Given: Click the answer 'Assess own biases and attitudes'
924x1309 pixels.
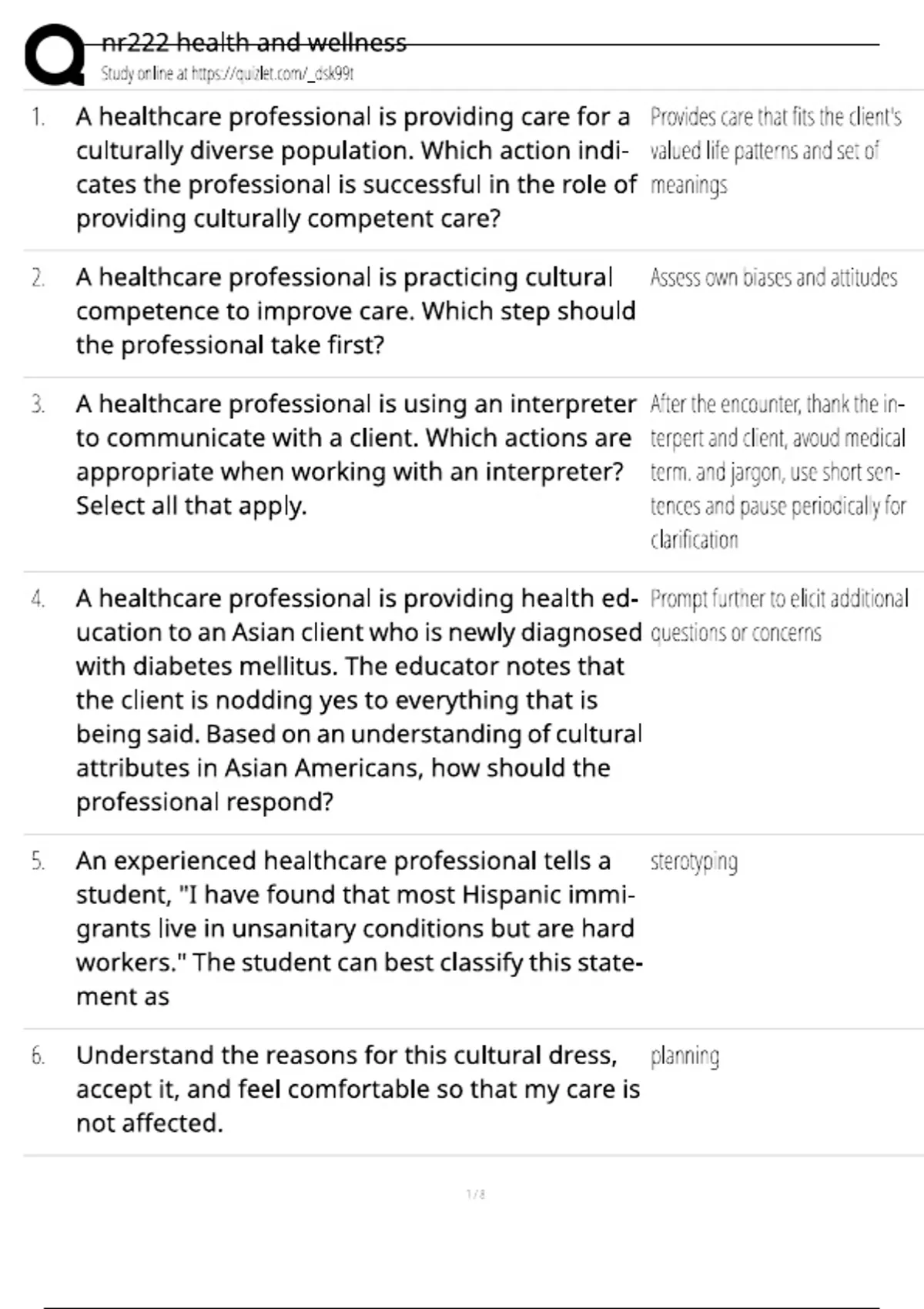Looking at the screenshot, I should point(773,277).
